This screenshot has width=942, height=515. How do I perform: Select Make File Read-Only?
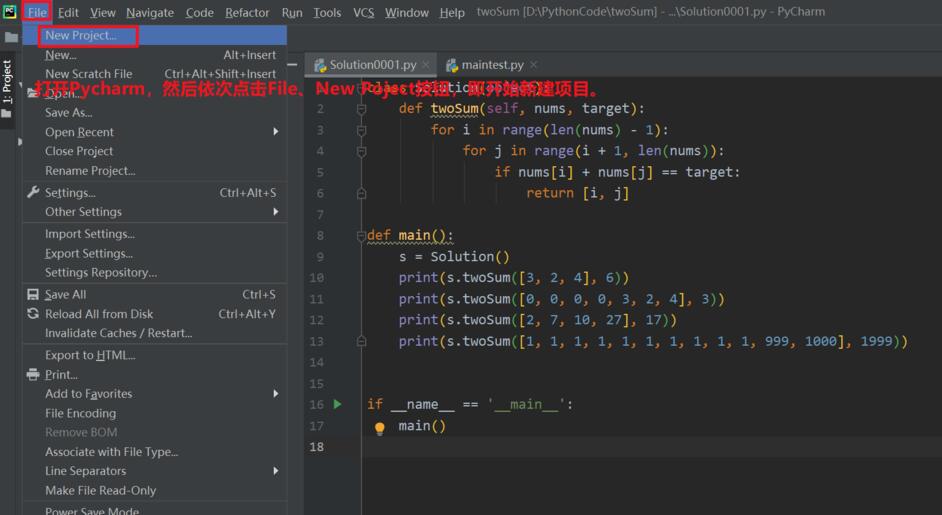pyautogui.click(x=154, y=490)
